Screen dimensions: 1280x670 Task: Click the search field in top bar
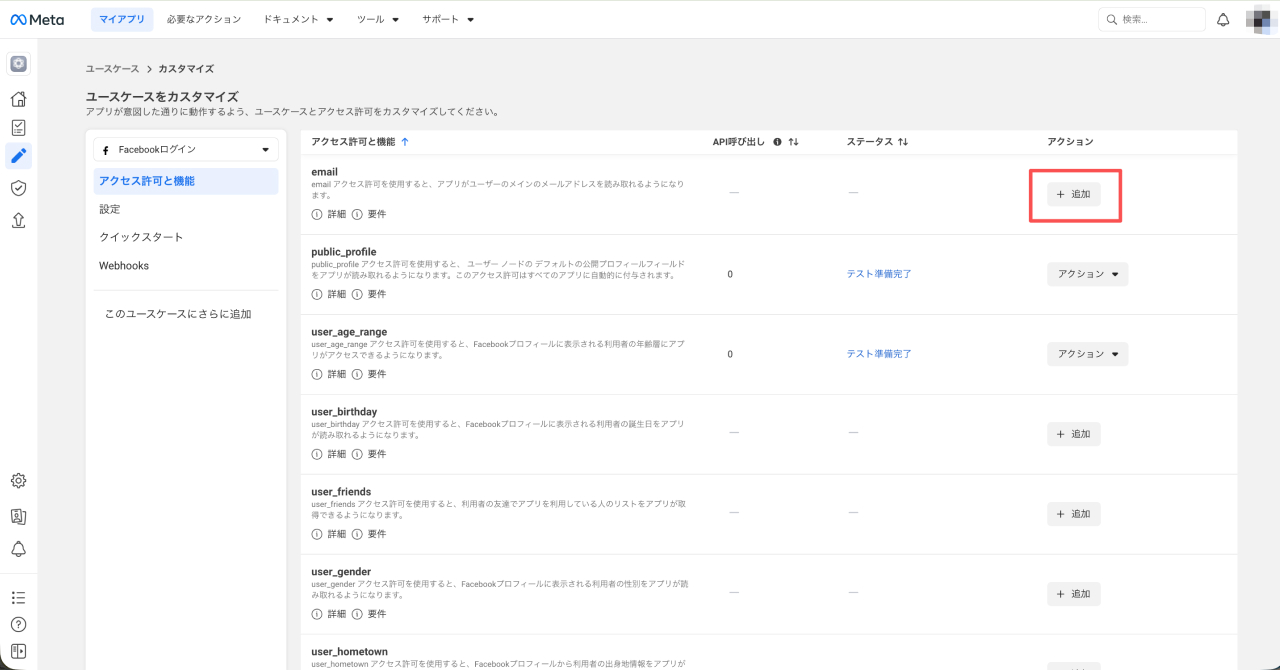click(1152, 20)
